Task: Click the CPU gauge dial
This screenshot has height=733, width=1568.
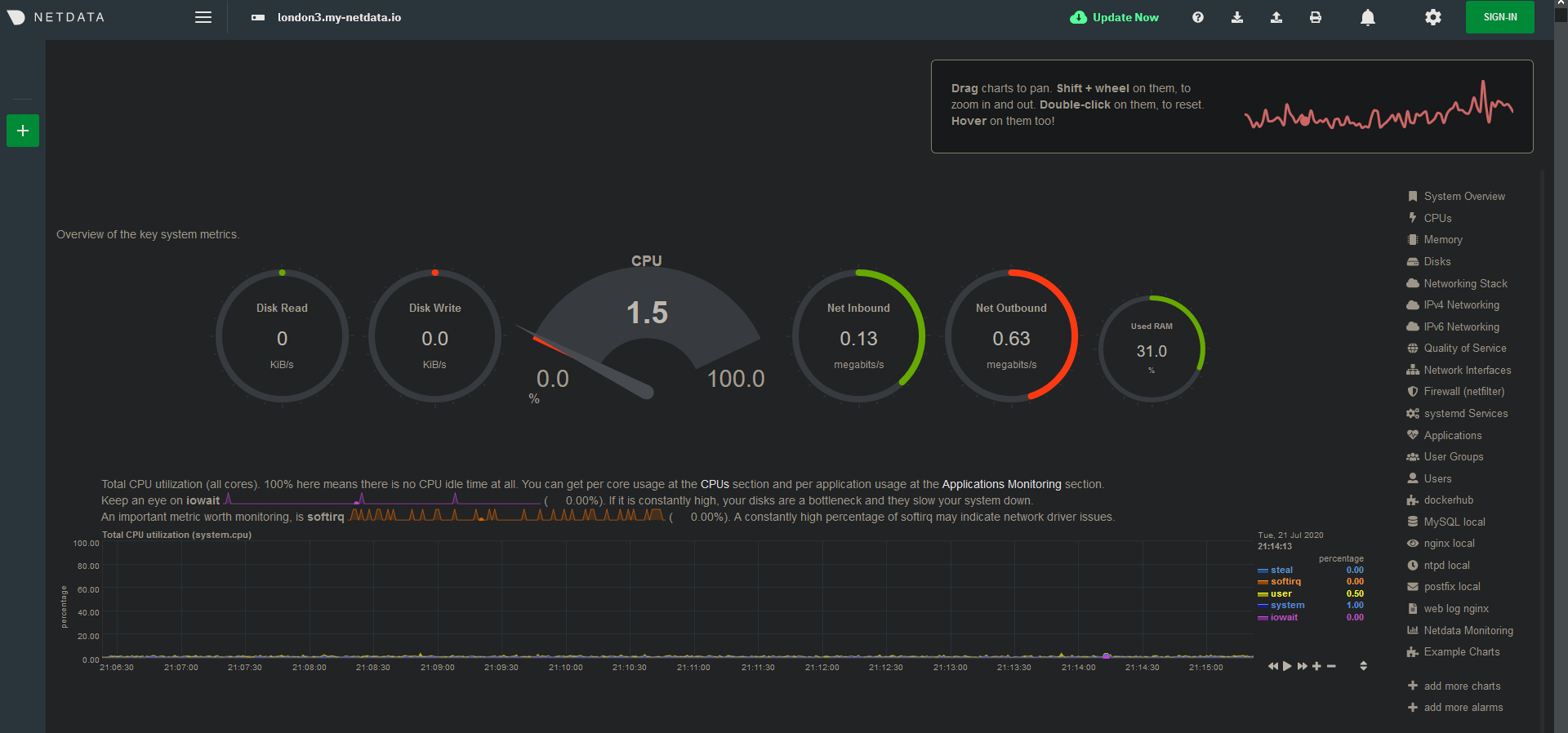Action: point(647,331)
